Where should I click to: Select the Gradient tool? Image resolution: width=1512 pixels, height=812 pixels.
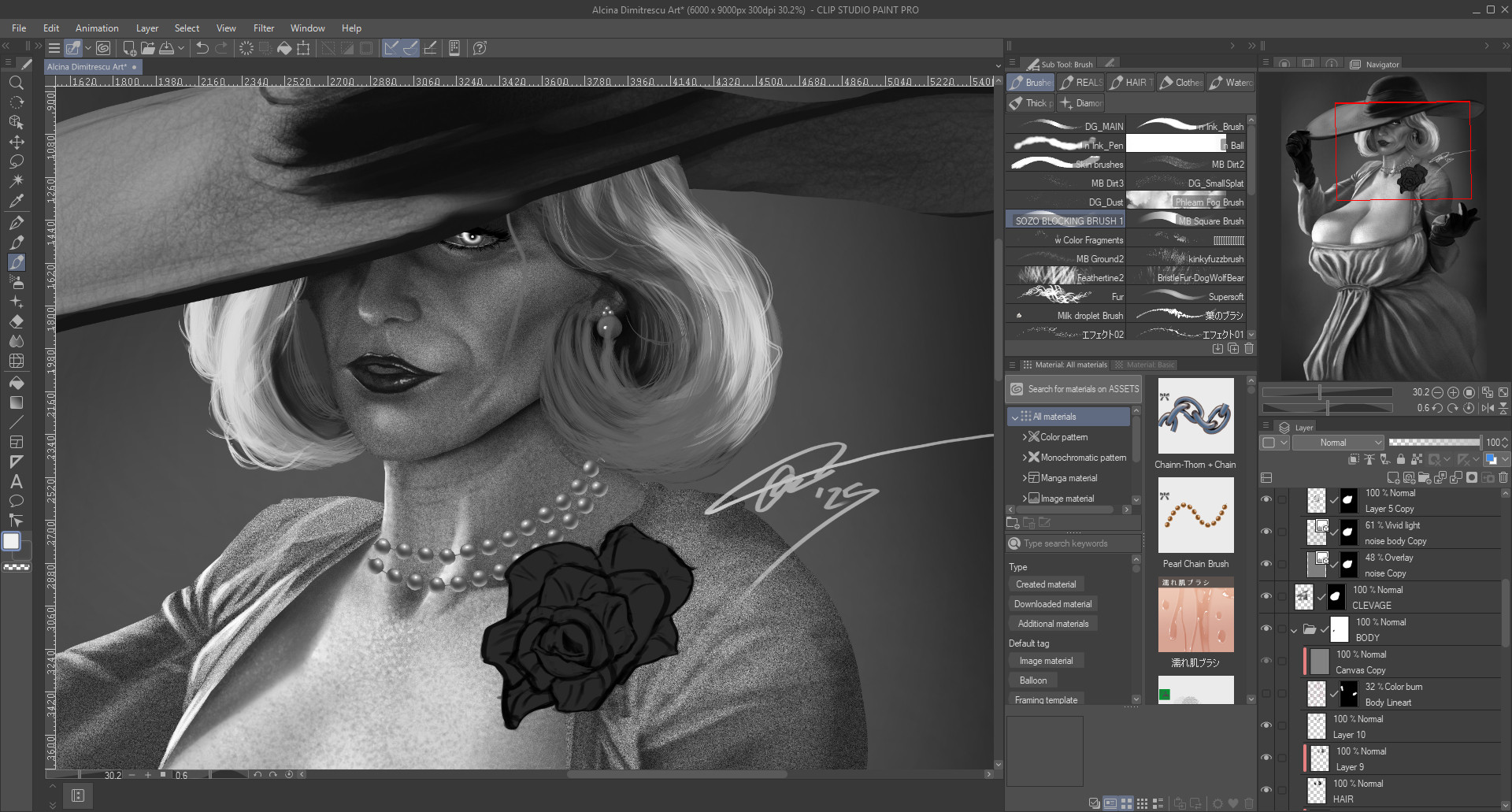click(x=16, y=402)
